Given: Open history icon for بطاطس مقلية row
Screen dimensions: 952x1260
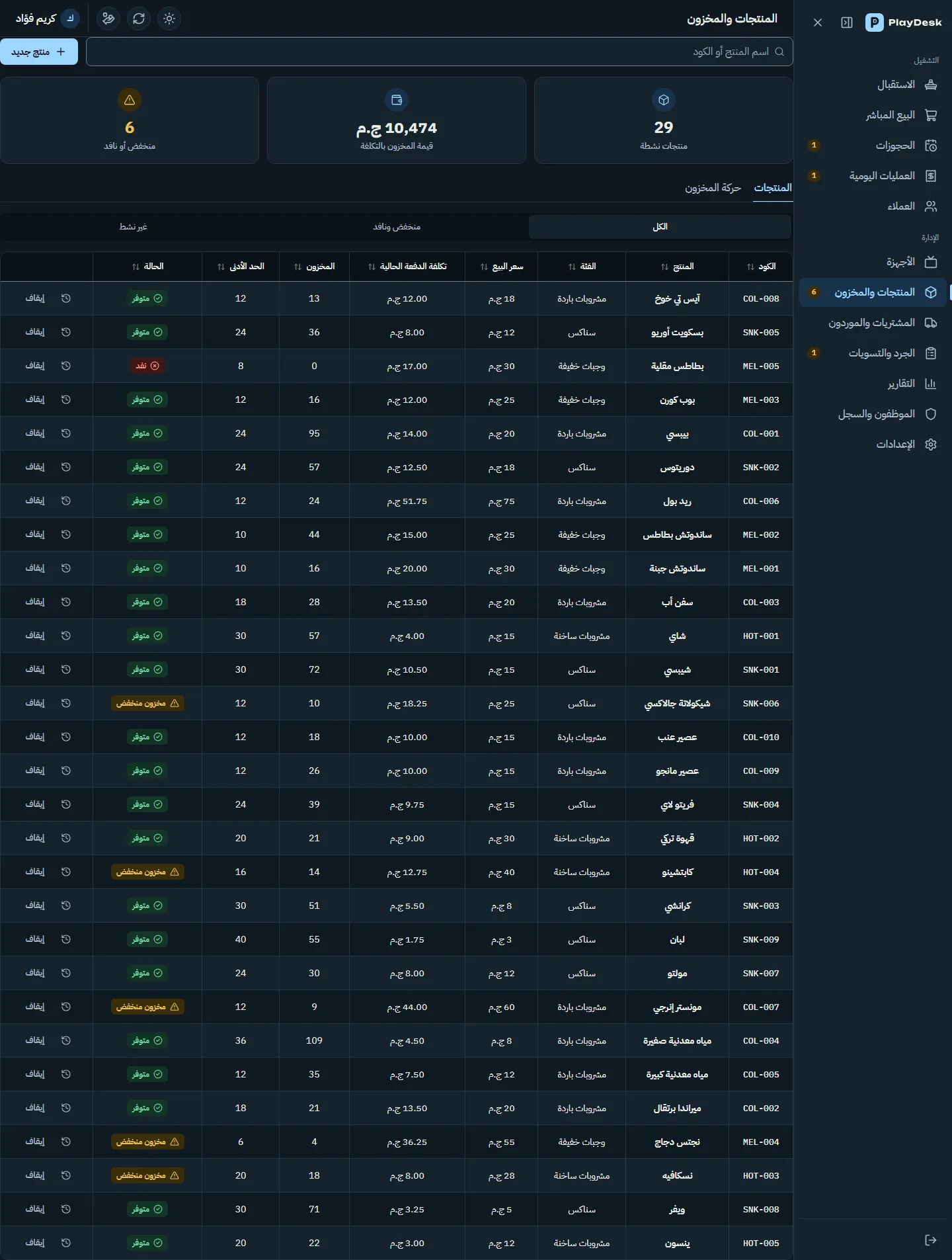Looking at the screenshot, I should (x=66, y=366).
